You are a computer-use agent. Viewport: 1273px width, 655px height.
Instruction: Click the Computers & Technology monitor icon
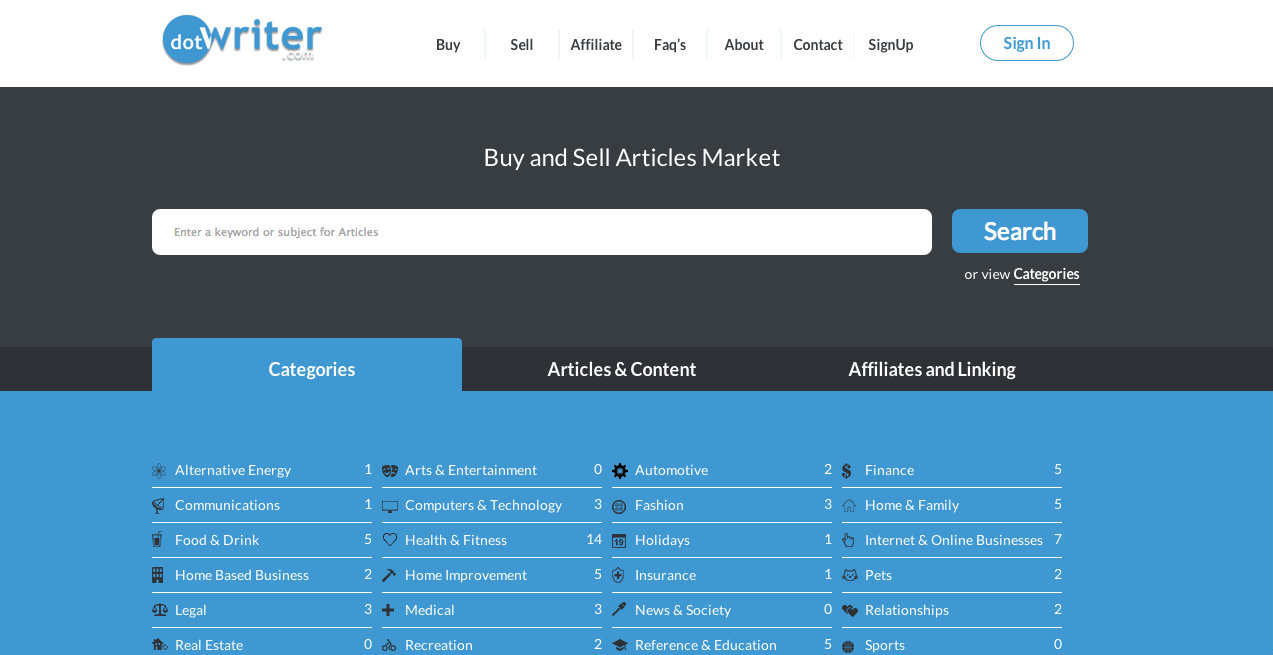coord(389,505)
